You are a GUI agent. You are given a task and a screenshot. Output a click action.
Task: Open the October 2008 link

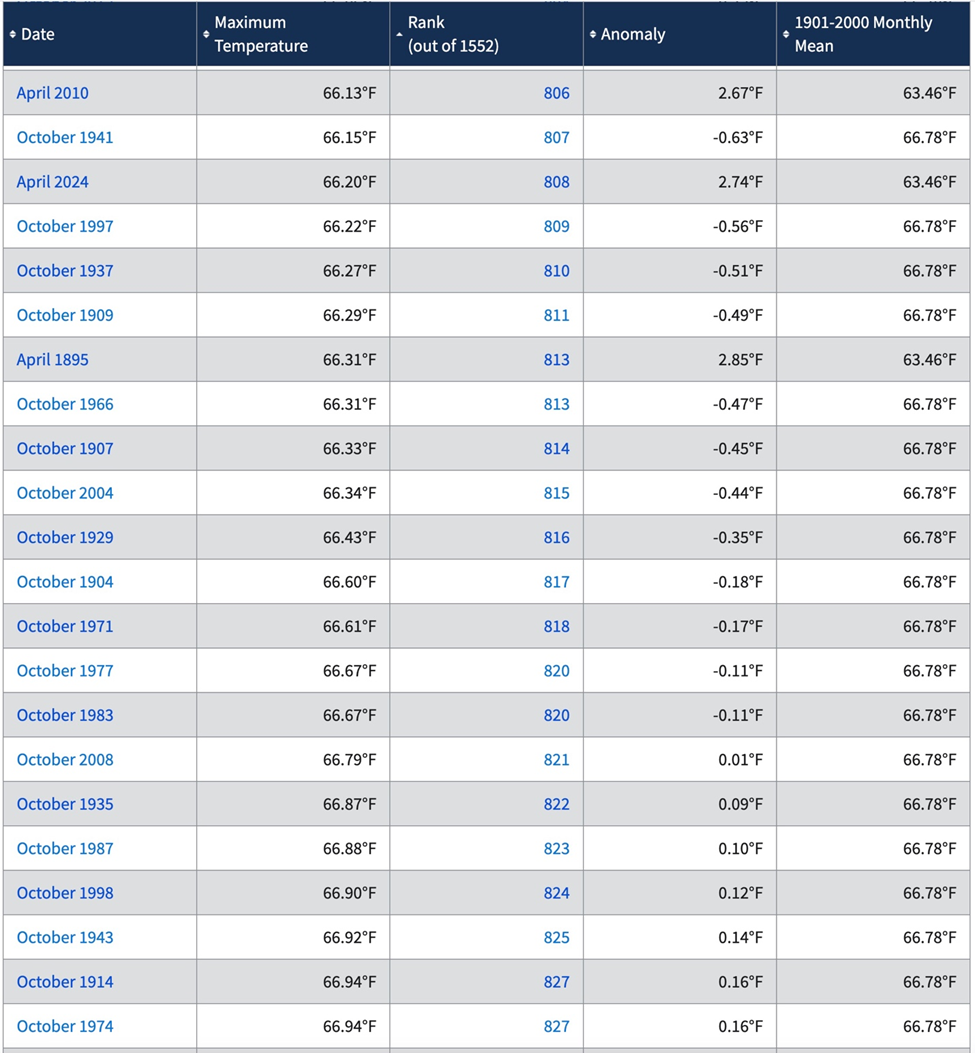tap(65, 760)
